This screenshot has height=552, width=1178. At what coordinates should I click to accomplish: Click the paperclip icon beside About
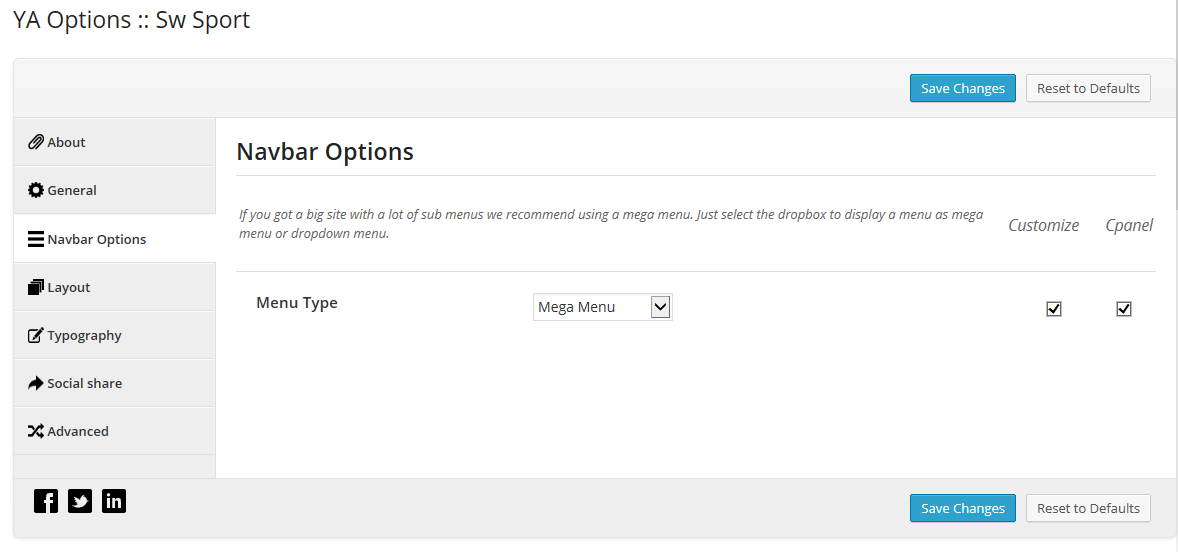[x=35, y=142]
